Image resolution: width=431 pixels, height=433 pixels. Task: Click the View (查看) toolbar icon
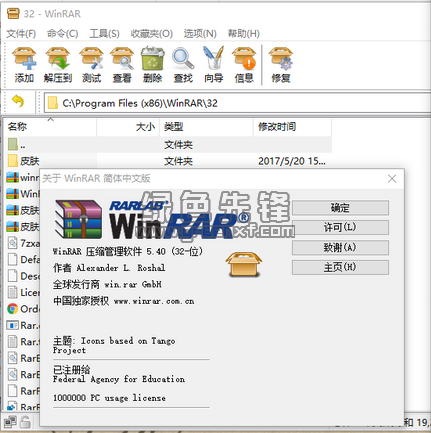122,65
